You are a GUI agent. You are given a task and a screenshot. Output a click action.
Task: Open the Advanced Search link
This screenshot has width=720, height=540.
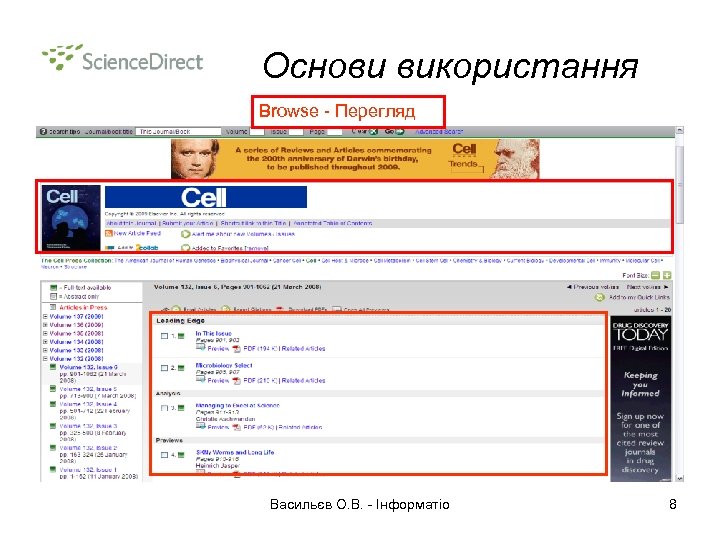tap(439, 132)
